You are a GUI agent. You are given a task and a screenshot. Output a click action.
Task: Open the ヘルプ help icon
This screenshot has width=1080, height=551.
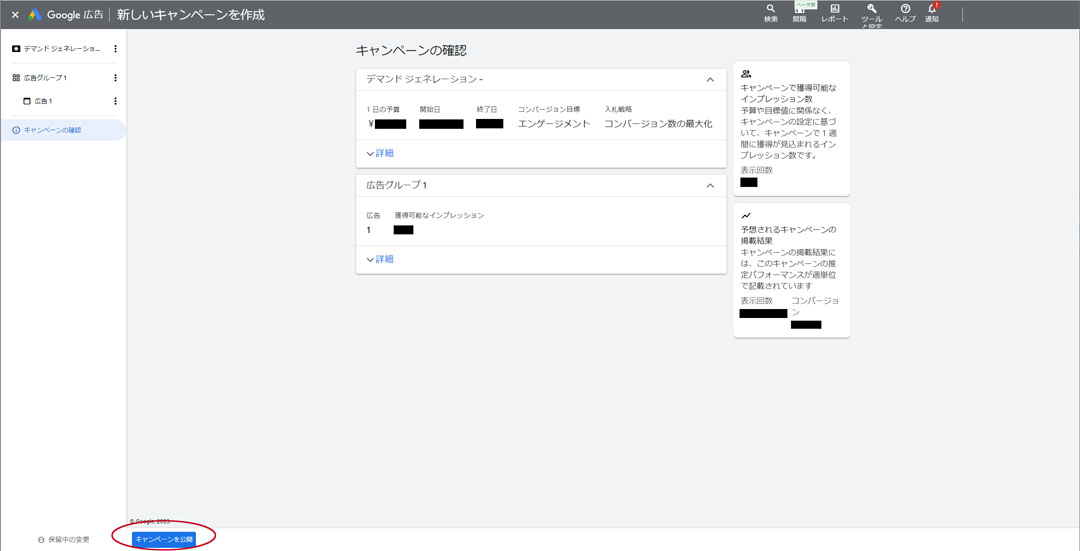[x=905, y=12]
